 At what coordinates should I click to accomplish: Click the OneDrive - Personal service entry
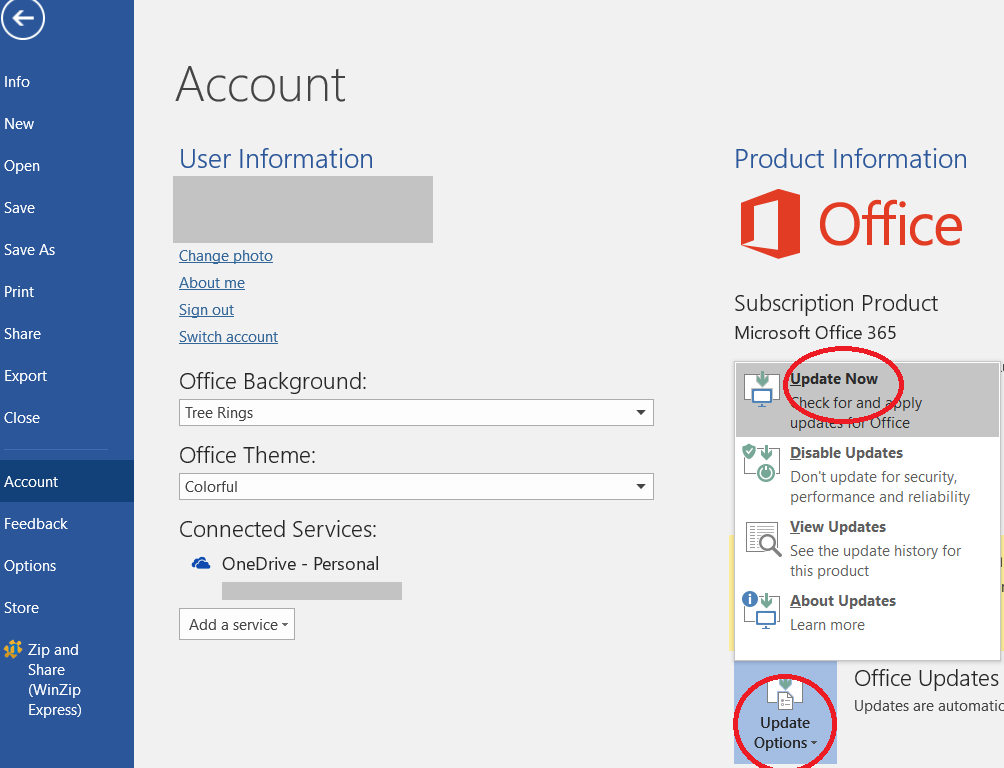tap(300, 564)
